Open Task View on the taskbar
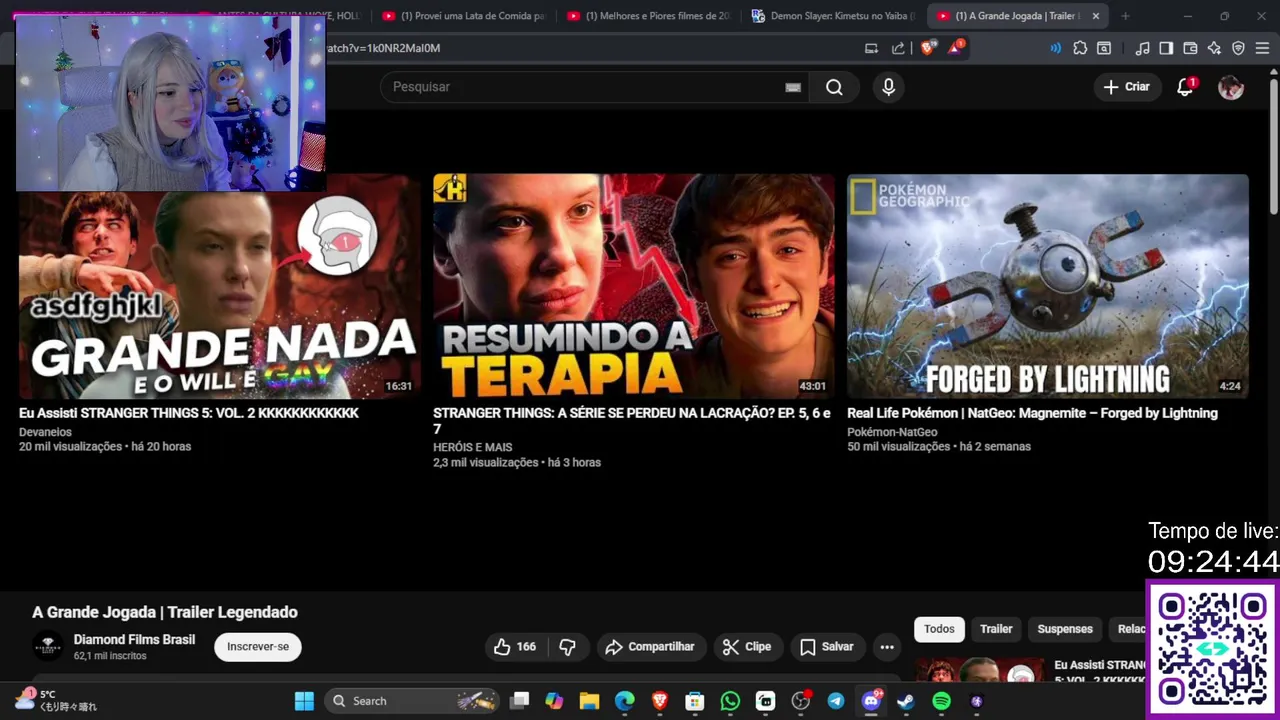The width and height of the screenshot is (1280, 720). [x=519, y=701]
